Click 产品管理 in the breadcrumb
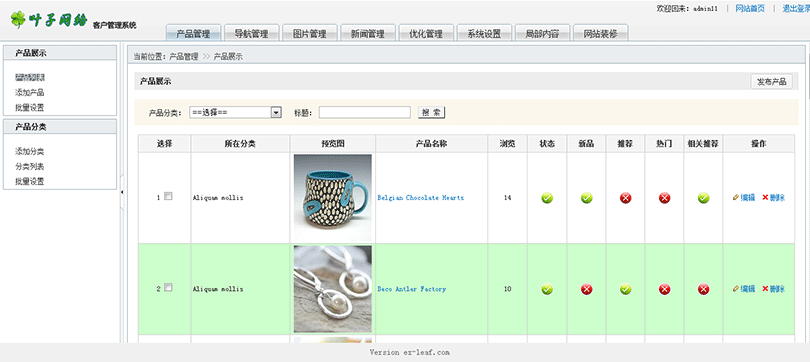Screen dimensions: 810x362 (184, 57)
